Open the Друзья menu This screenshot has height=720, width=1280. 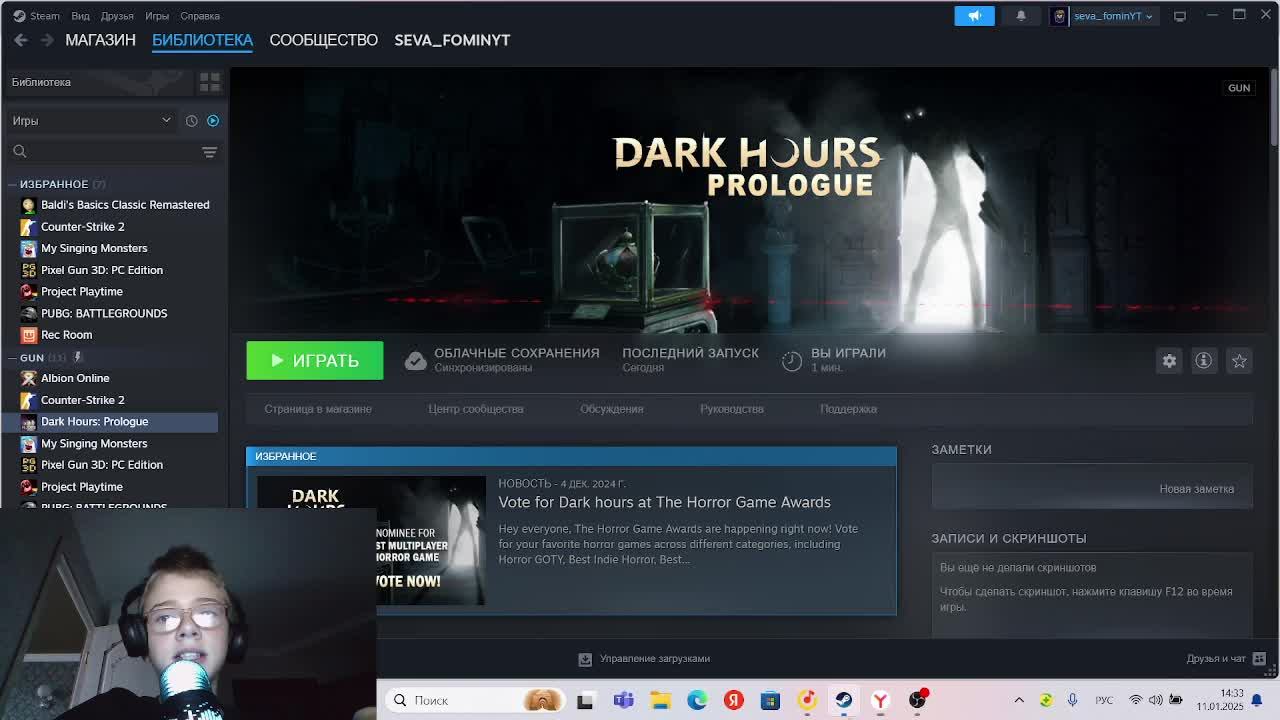coord(117,16)
